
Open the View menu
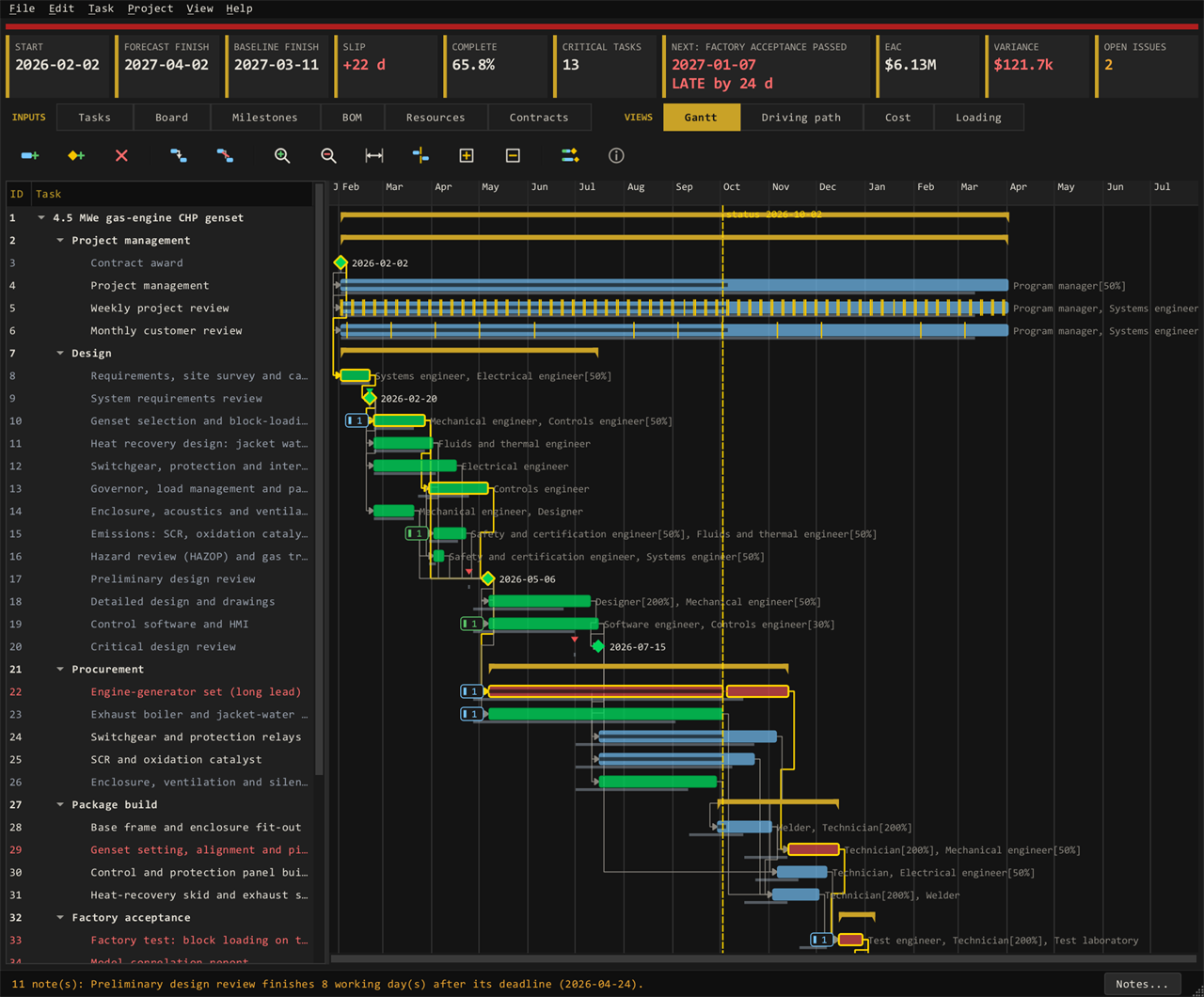[199, 8]
